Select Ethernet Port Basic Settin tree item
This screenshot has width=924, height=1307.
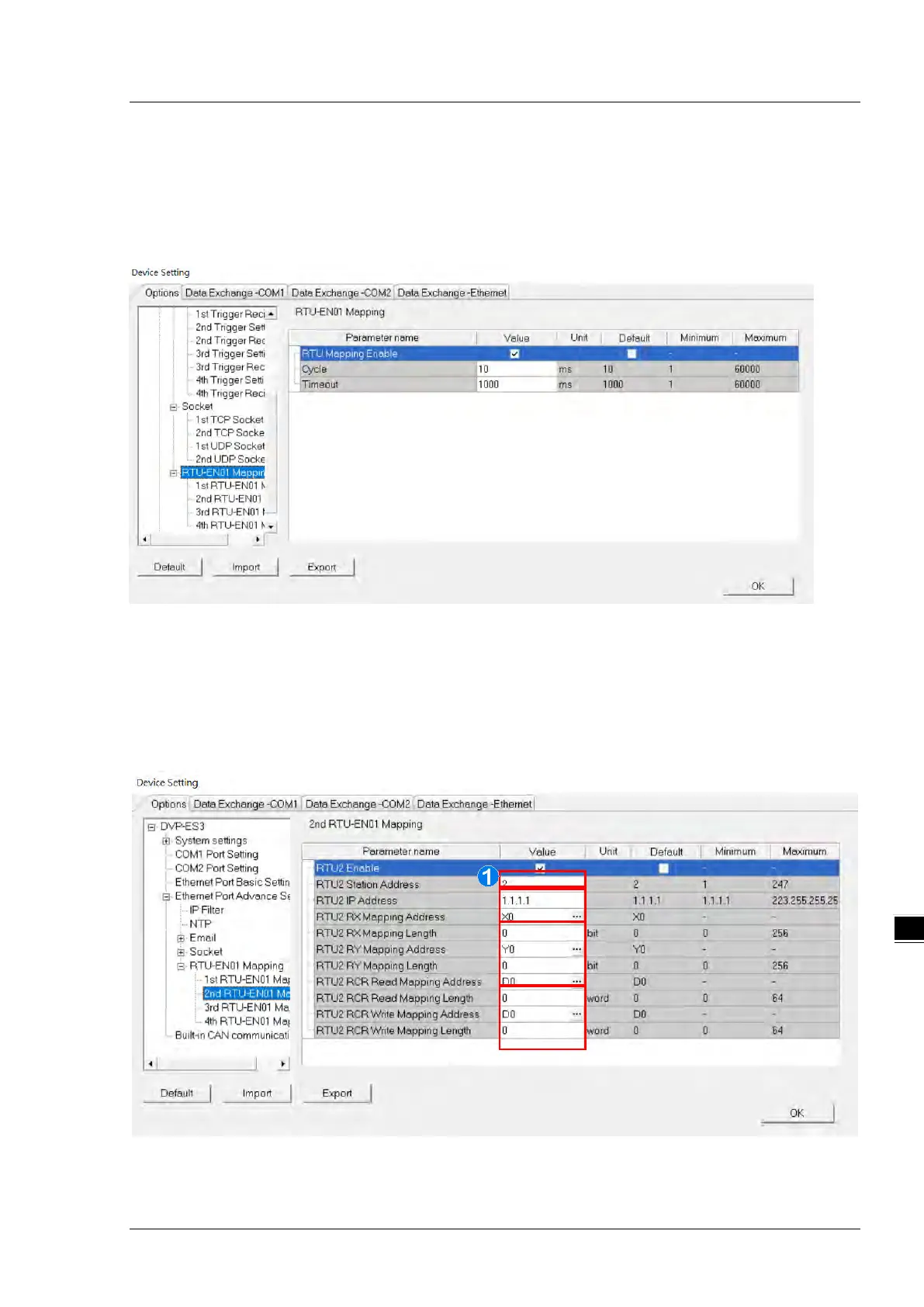[x=232, y=882]
